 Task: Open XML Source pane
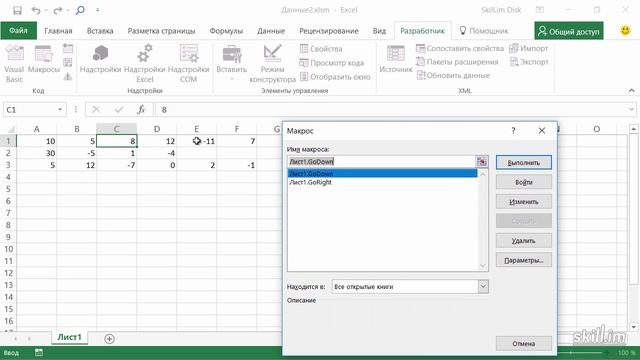(396, 60)
